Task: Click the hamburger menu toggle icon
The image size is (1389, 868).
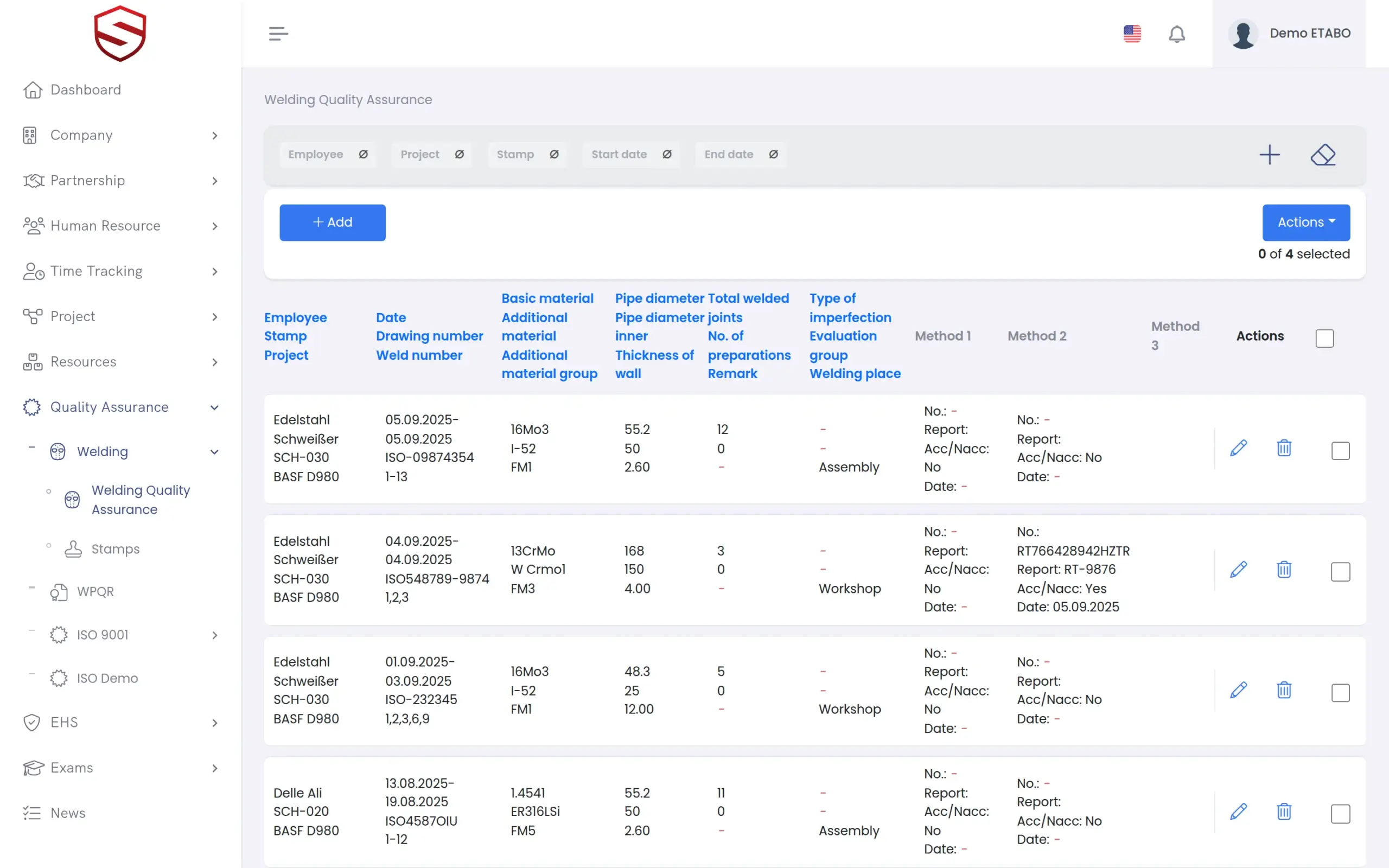Action: (278, 33)
